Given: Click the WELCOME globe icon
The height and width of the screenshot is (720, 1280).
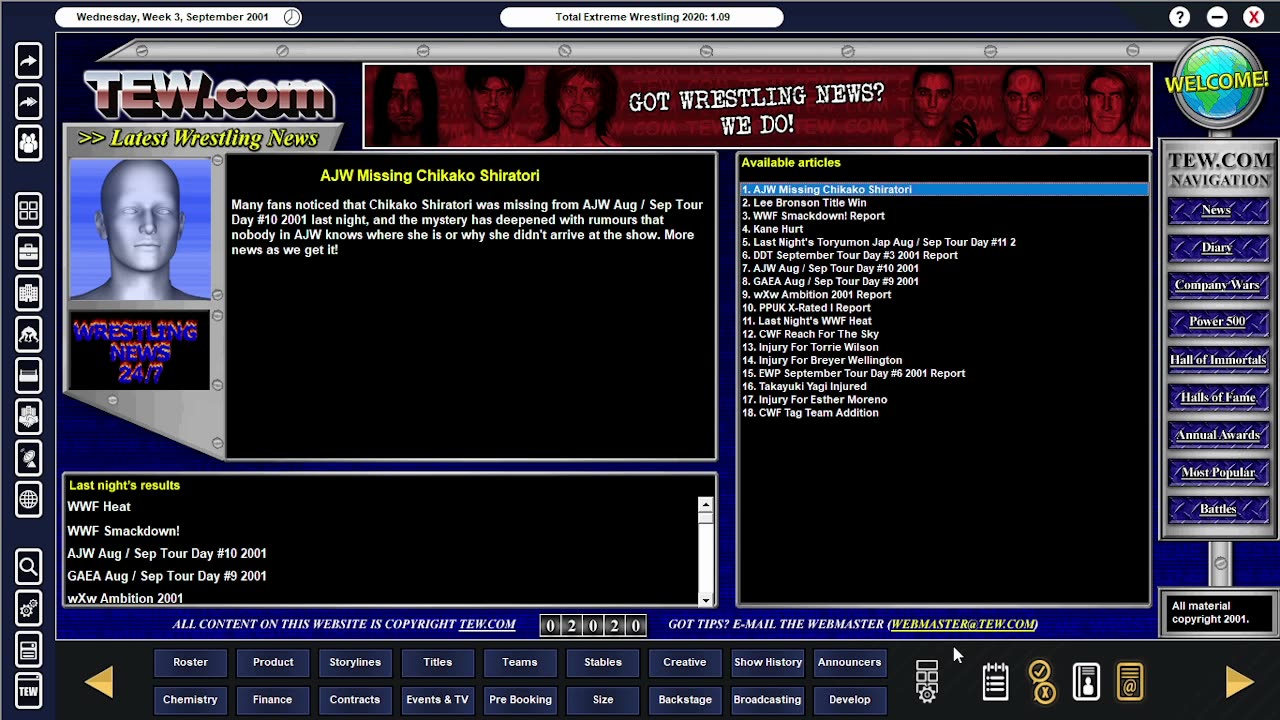Looking at the screenshot, I should click(x=1216, y=84).
